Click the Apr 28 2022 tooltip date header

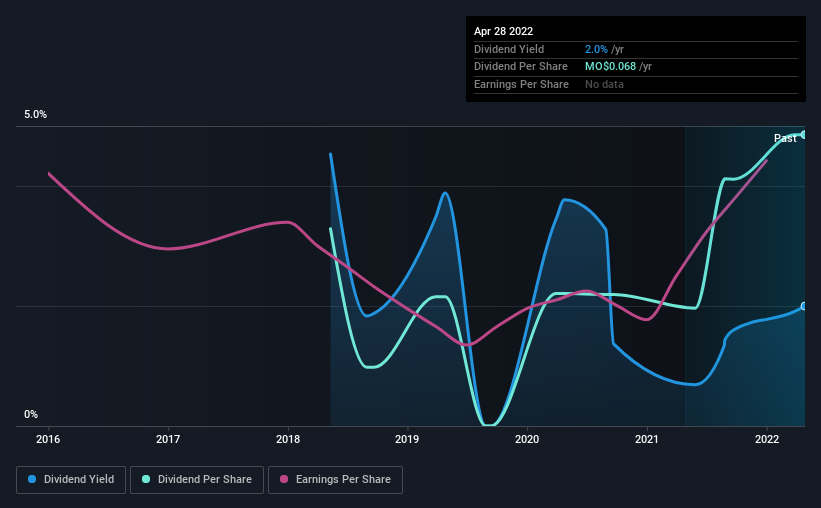click(x=503, y=31)
